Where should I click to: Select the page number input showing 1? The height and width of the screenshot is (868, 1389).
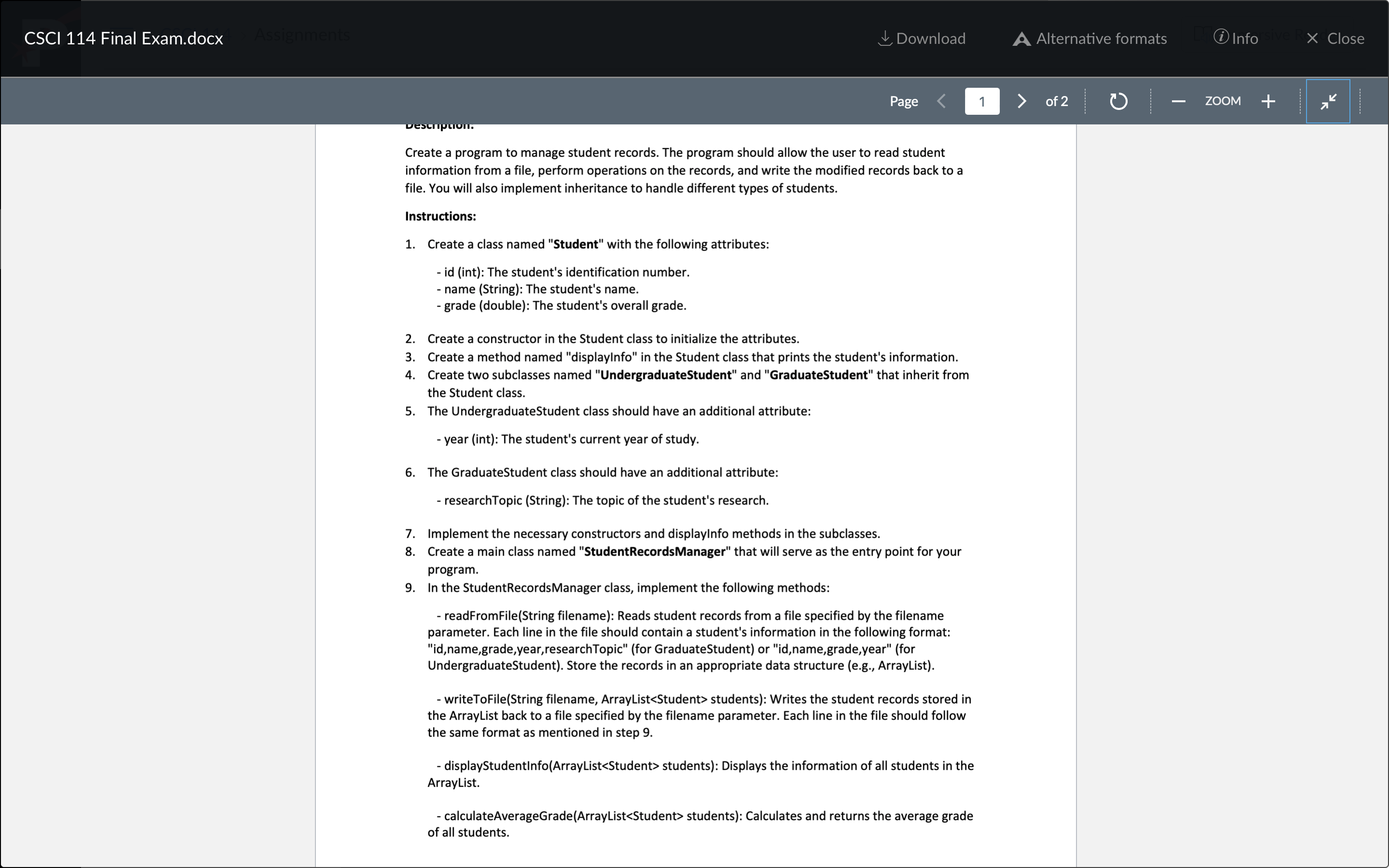click(x=982, y=101)
